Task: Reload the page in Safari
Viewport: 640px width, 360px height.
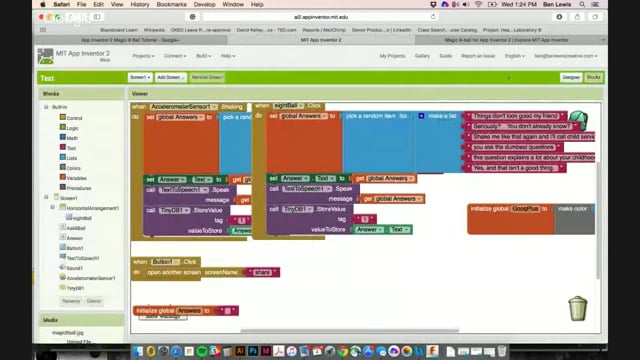Action: [433, 17]
